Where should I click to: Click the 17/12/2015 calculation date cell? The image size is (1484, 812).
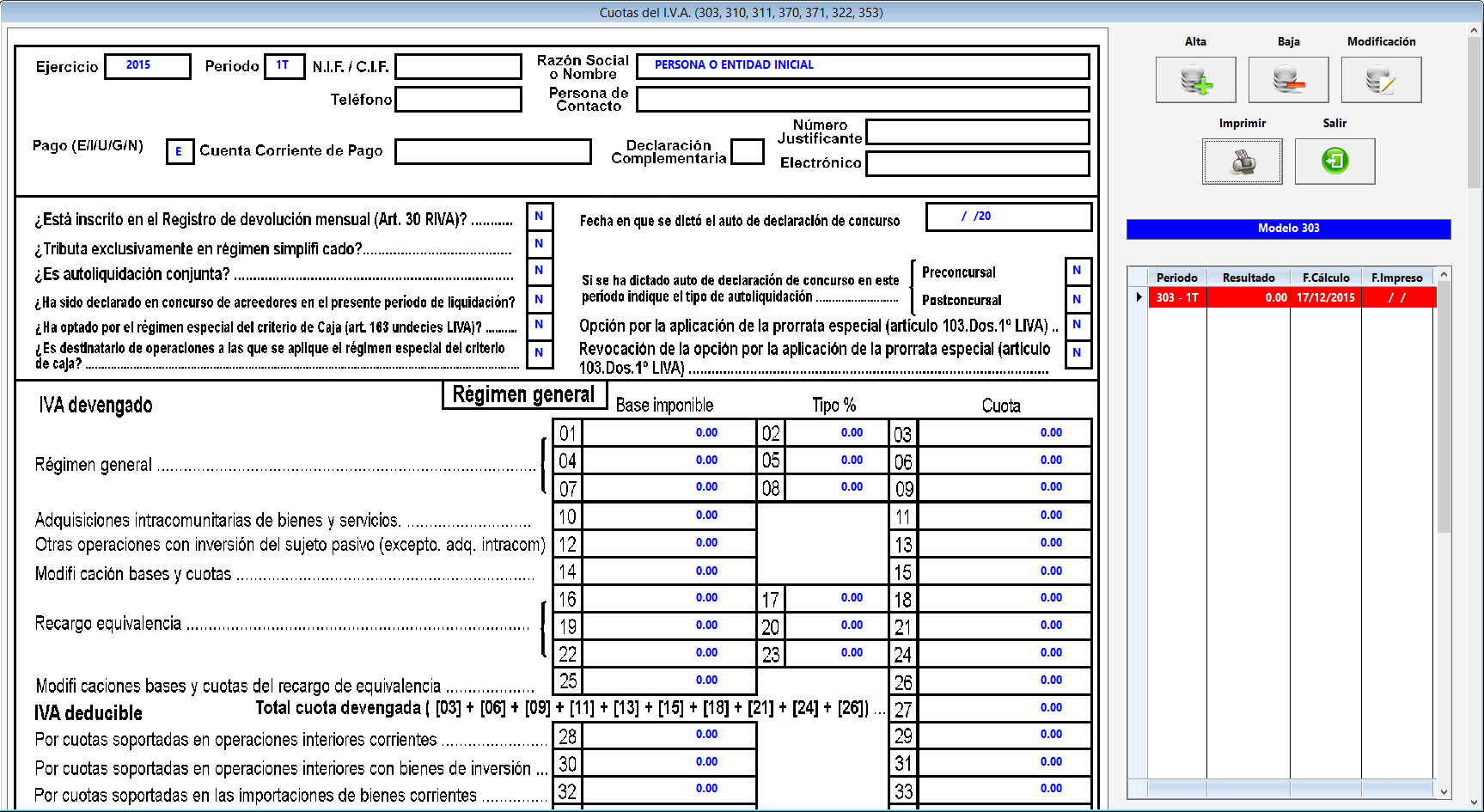pos(1326,297)
